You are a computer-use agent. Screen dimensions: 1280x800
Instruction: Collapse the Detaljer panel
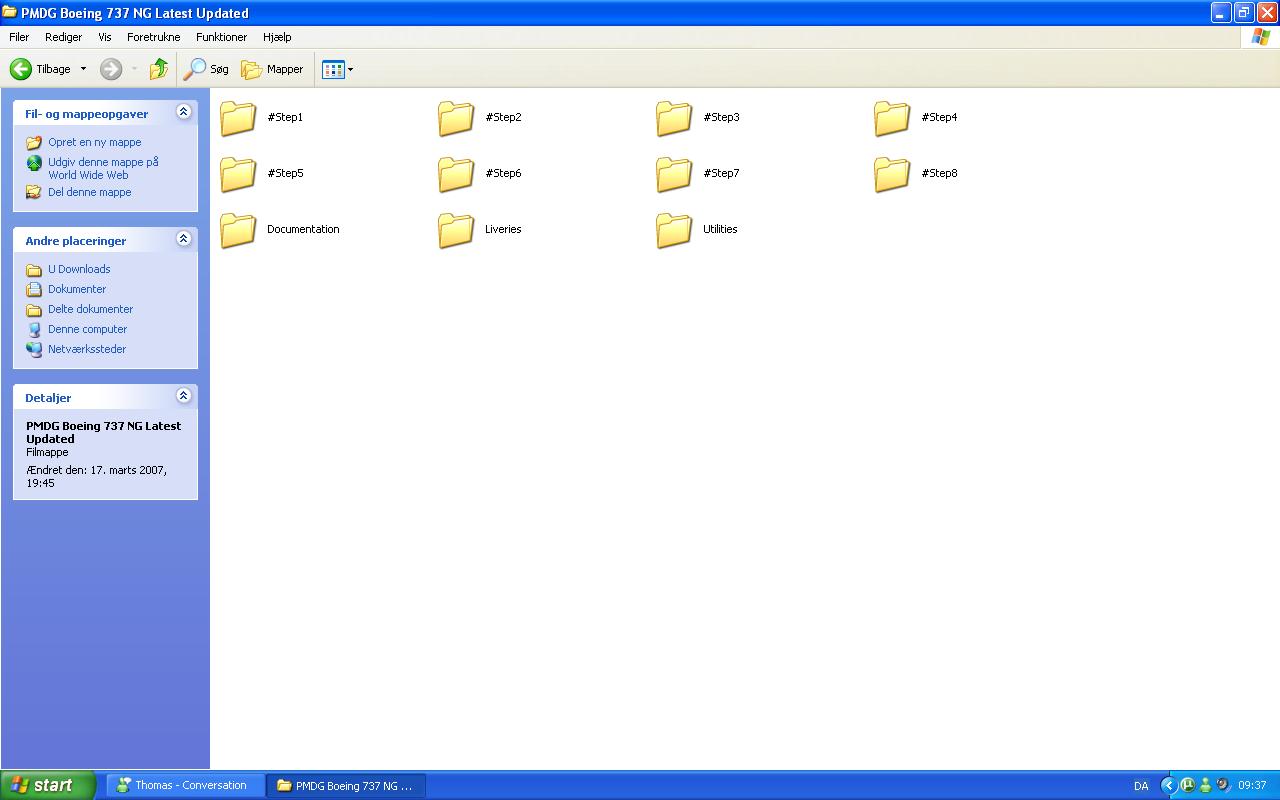click(183, 396)
